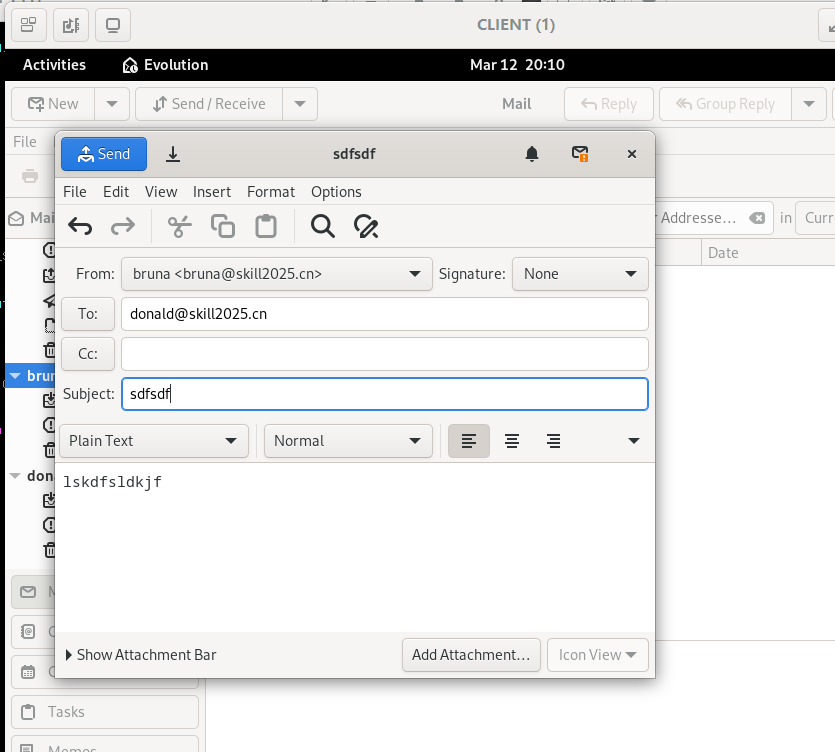The image size is (835, 752).
Task: Toggle the bell read-receipt icon
Action: point(532,154)
